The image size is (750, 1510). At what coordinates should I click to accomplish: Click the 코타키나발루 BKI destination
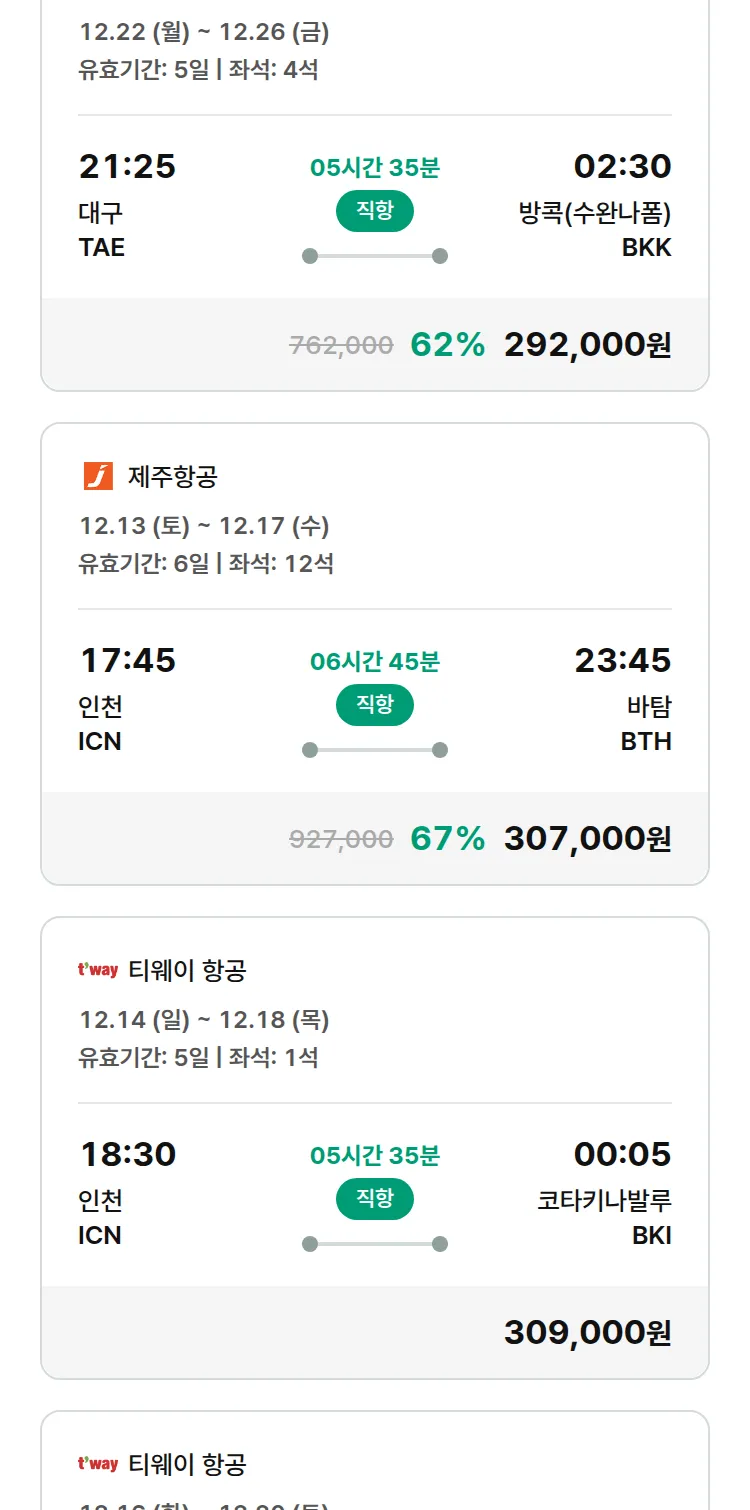pos(604,1217)
